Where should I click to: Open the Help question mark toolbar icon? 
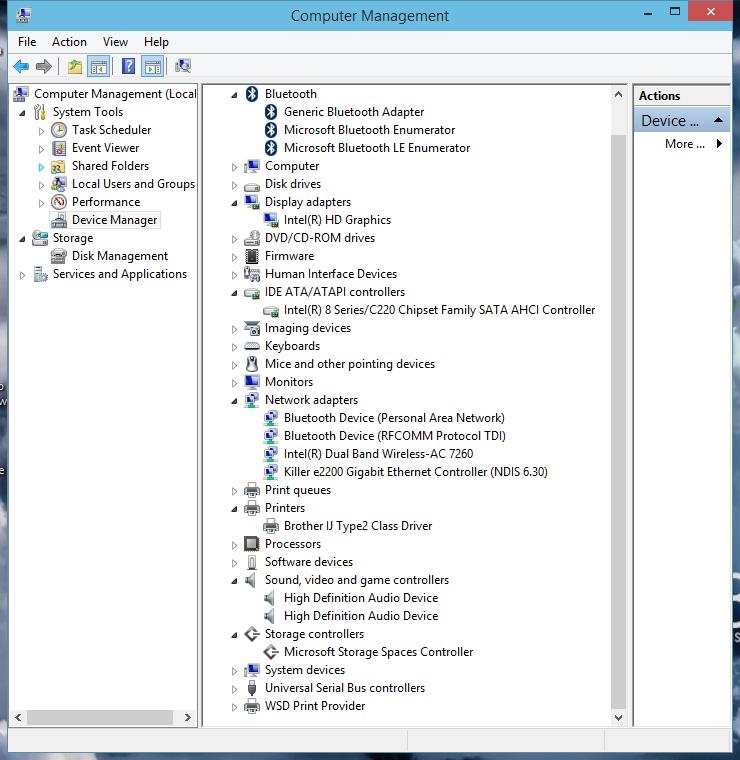click(x=128, y=66)
